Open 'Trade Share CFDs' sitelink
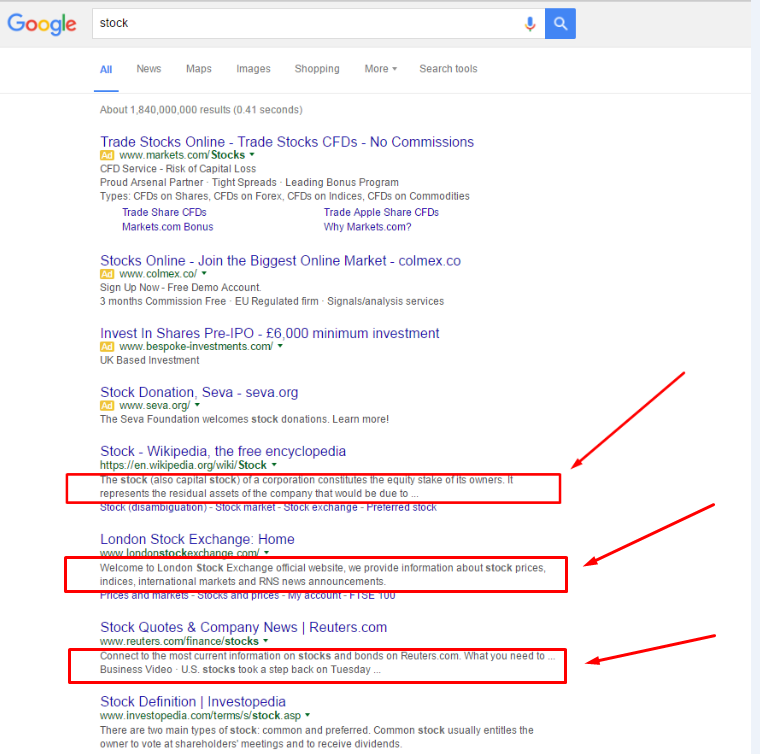760x754 pixels. click(x=164, y=212)
